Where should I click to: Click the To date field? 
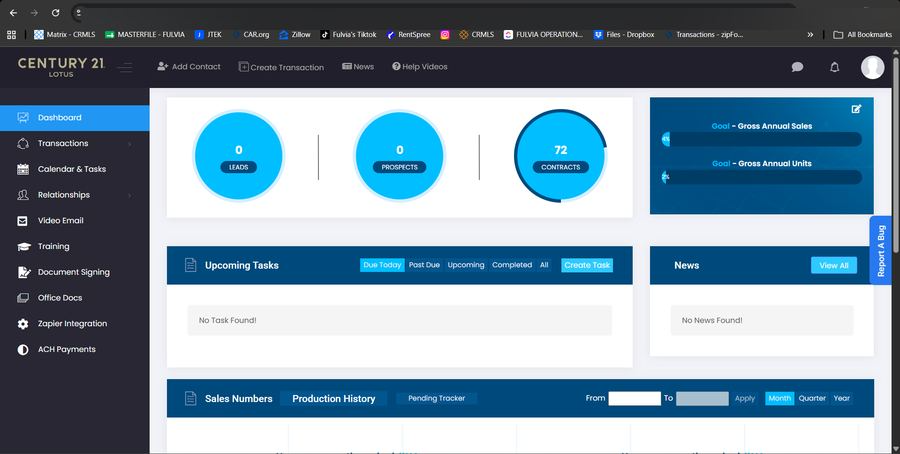[703, 398]
